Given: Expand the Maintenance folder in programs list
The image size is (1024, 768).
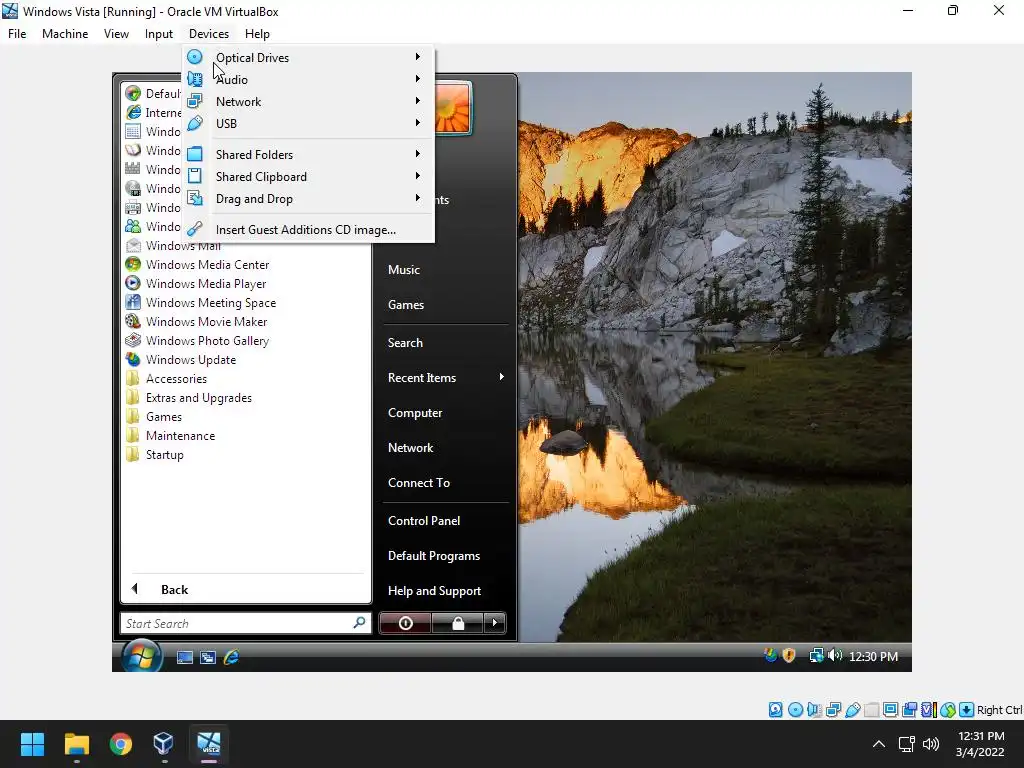Looking at the screenshot, I should pos(170,435).
